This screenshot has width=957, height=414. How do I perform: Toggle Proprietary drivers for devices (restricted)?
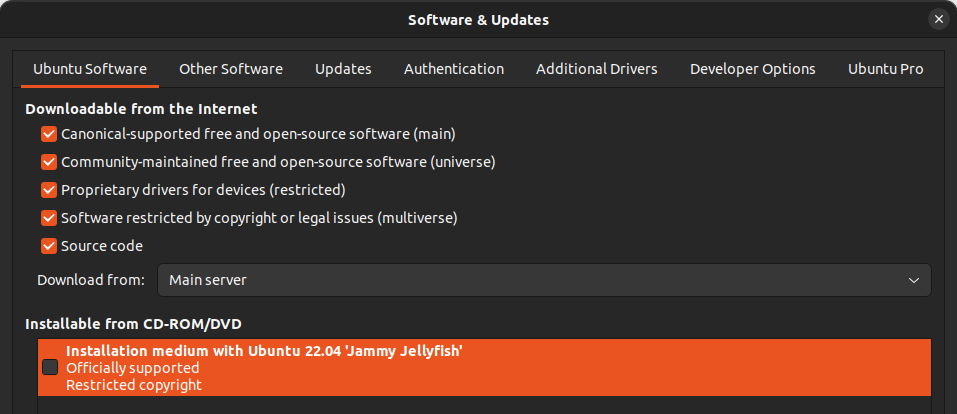pyautogui.click(x=48, y=190)
